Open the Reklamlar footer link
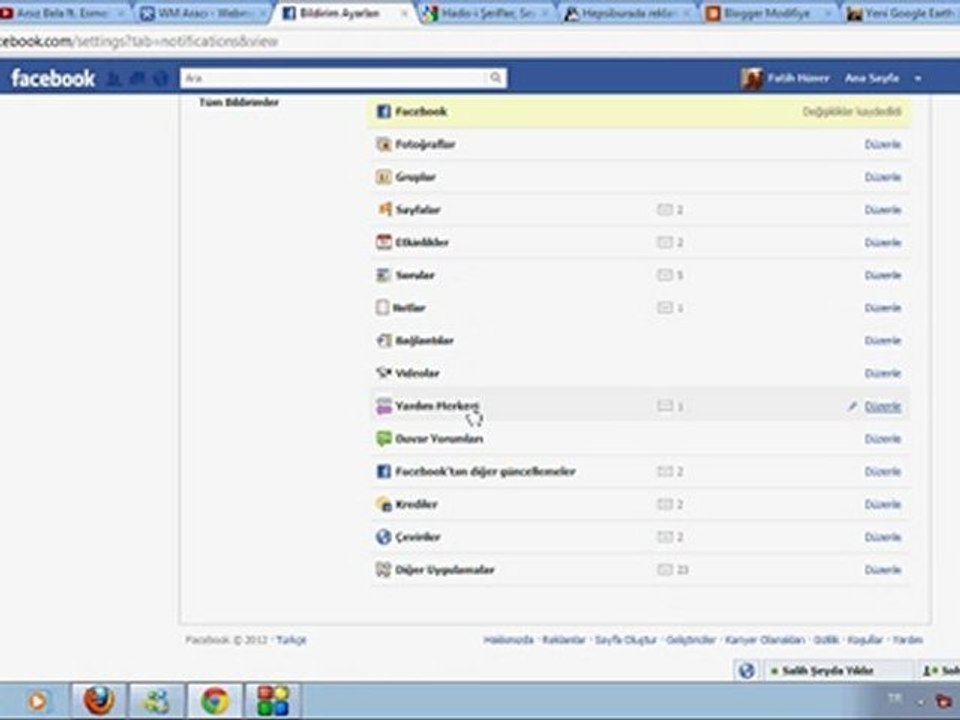Screen dimensions: 960x720 [564, 640]
